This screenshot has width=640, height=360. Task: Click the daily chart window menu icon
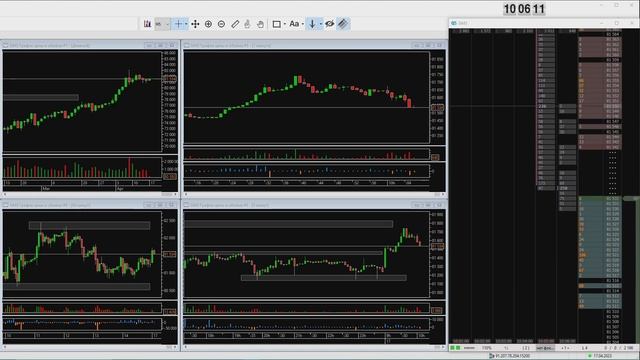point(6,45)
